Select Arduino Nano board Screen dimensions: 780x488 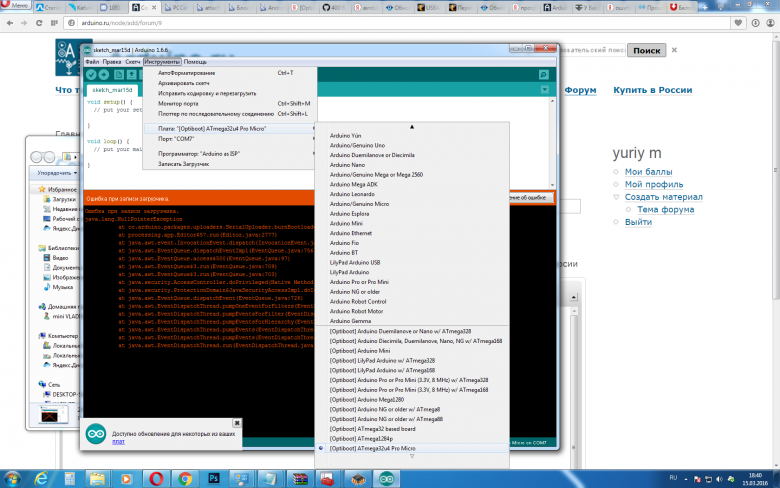click(412, 165)
